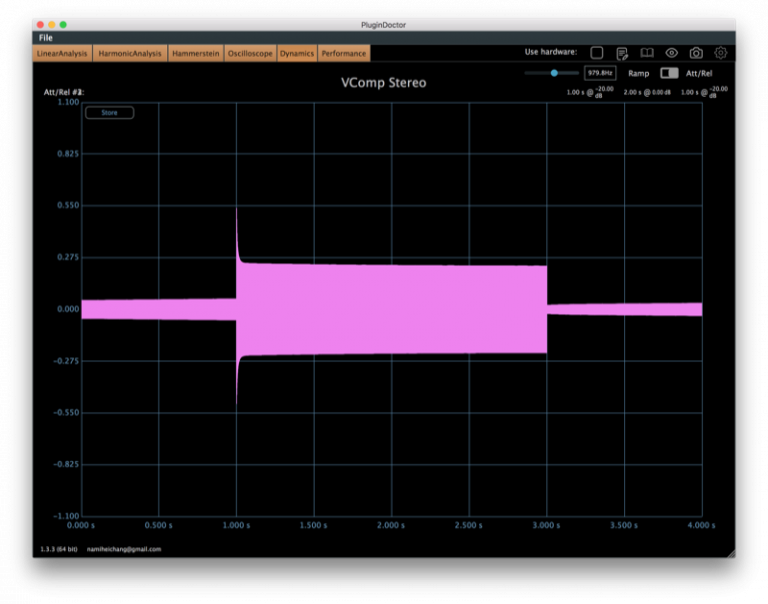Go to the Performance tab
Screen dimensions: 768x604
click(x=343, y=53)
